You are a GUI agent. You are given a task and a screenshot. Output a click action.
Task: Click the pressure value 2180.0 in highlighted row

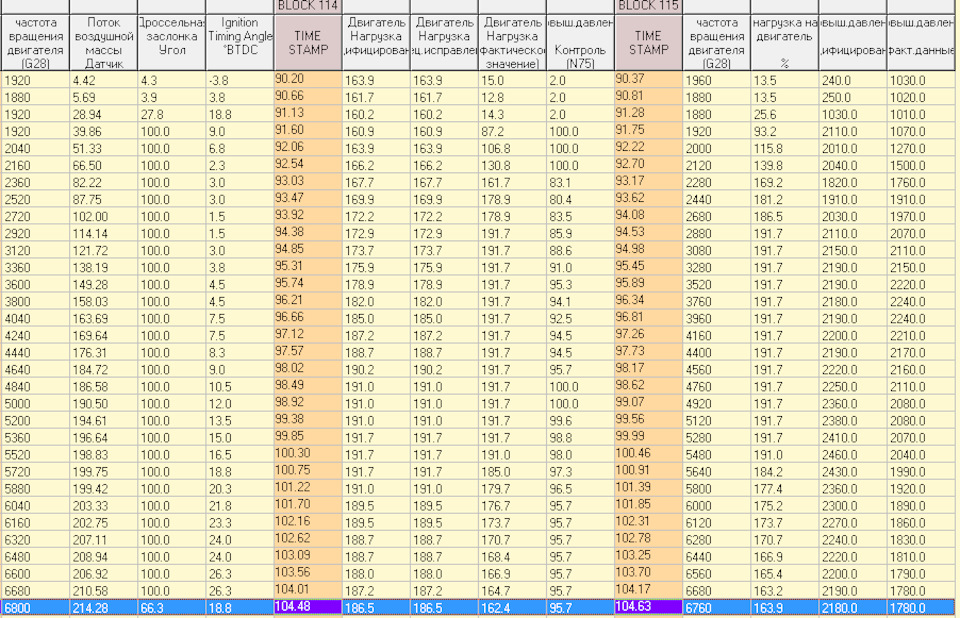(852, 608)
